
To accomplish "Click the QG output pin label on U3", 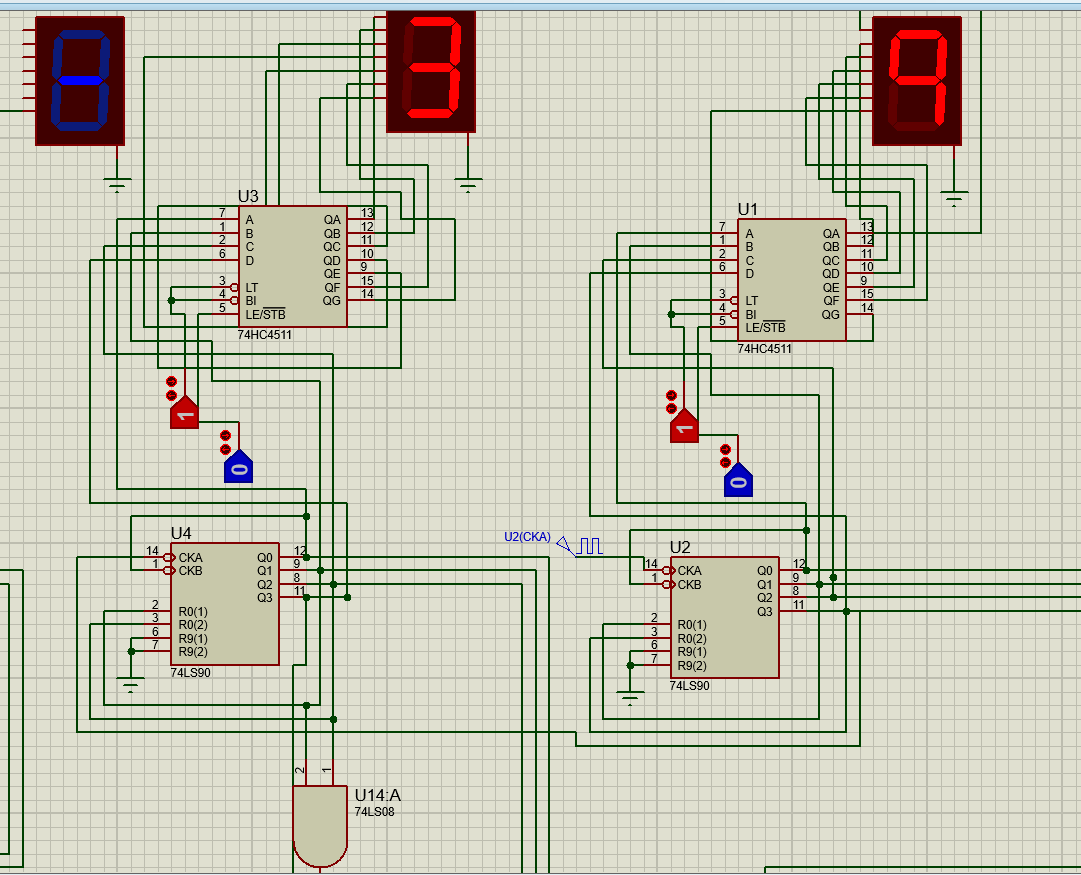I will click(332, 301).
